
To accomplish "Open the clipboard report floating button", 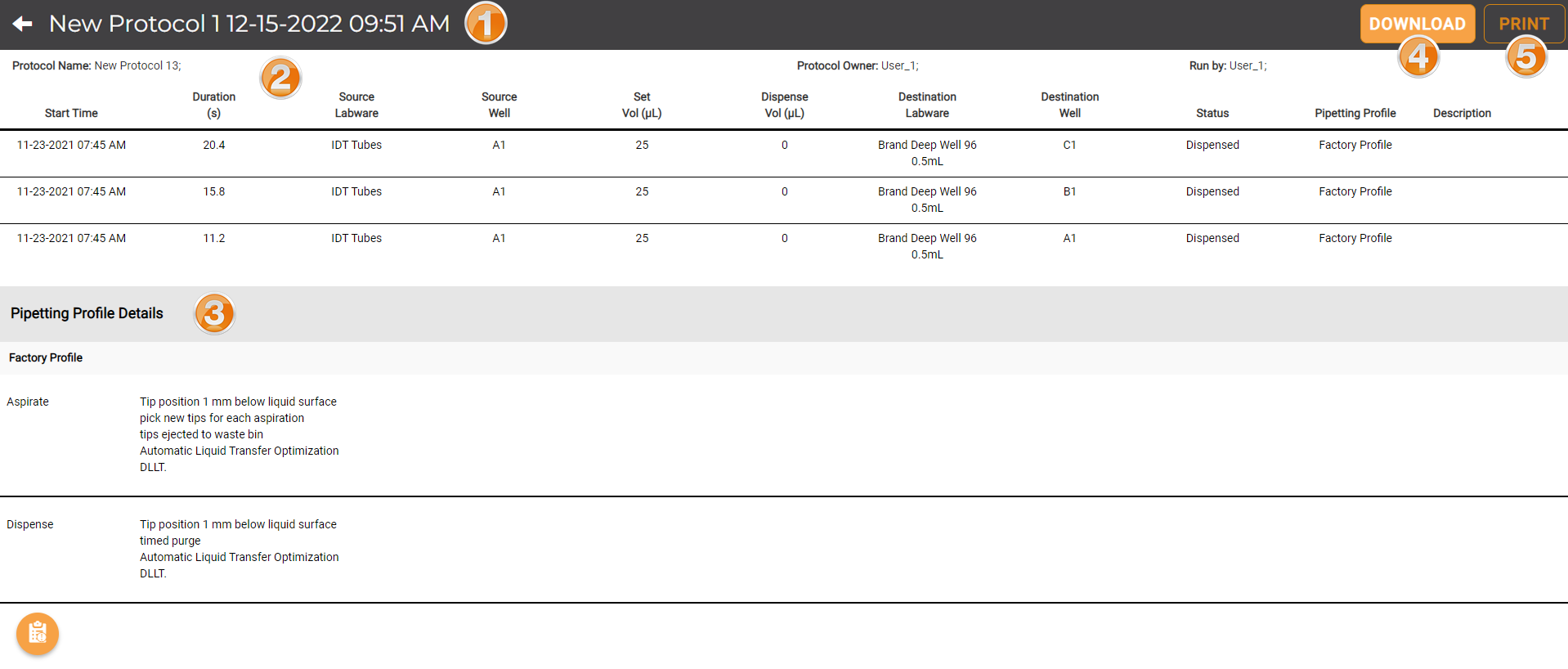I will (38, 633).
